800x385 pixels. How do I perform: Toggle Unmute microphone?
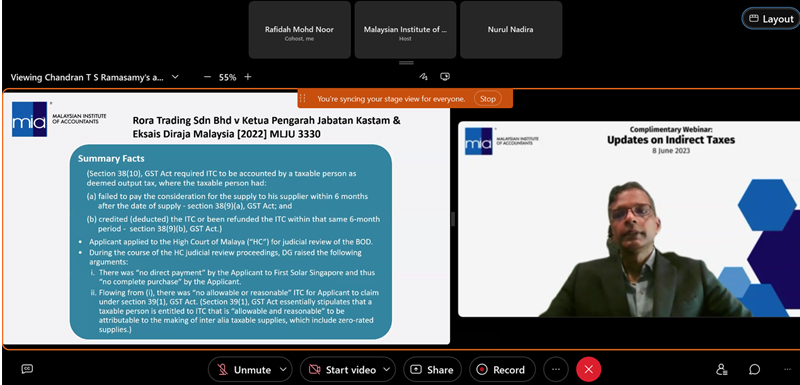(244, 370)
